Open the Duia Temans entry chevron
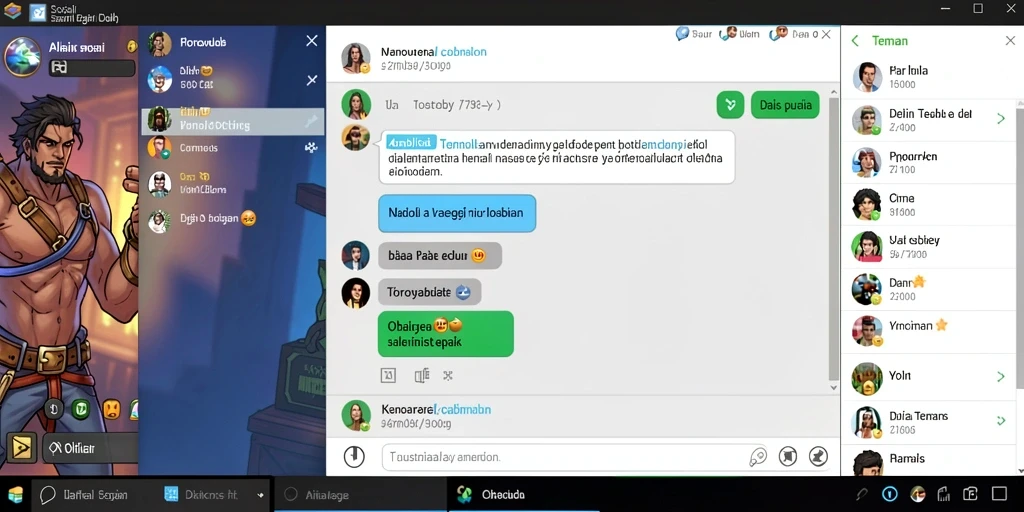 tap(1000, 421)
